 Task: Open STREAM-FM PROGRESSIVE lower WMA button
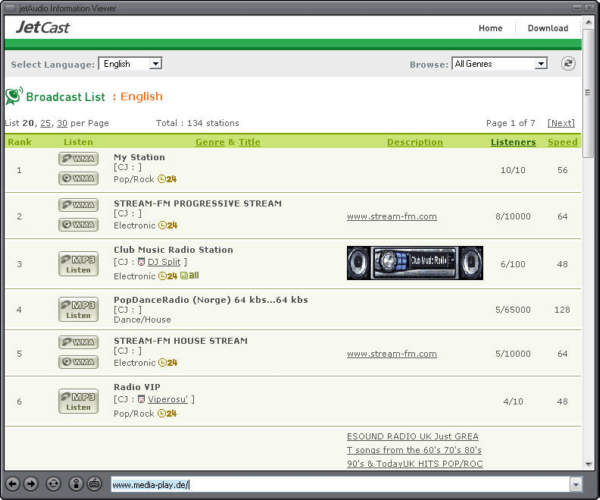78,225
